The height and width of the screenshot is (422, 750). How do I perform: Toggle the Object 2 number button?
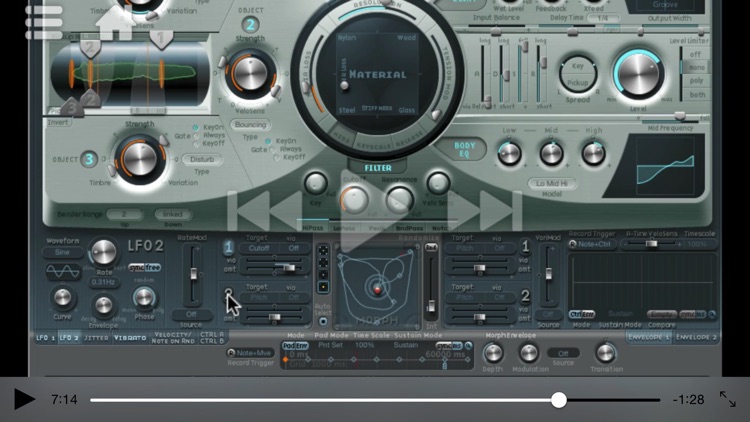pos(250,24)
